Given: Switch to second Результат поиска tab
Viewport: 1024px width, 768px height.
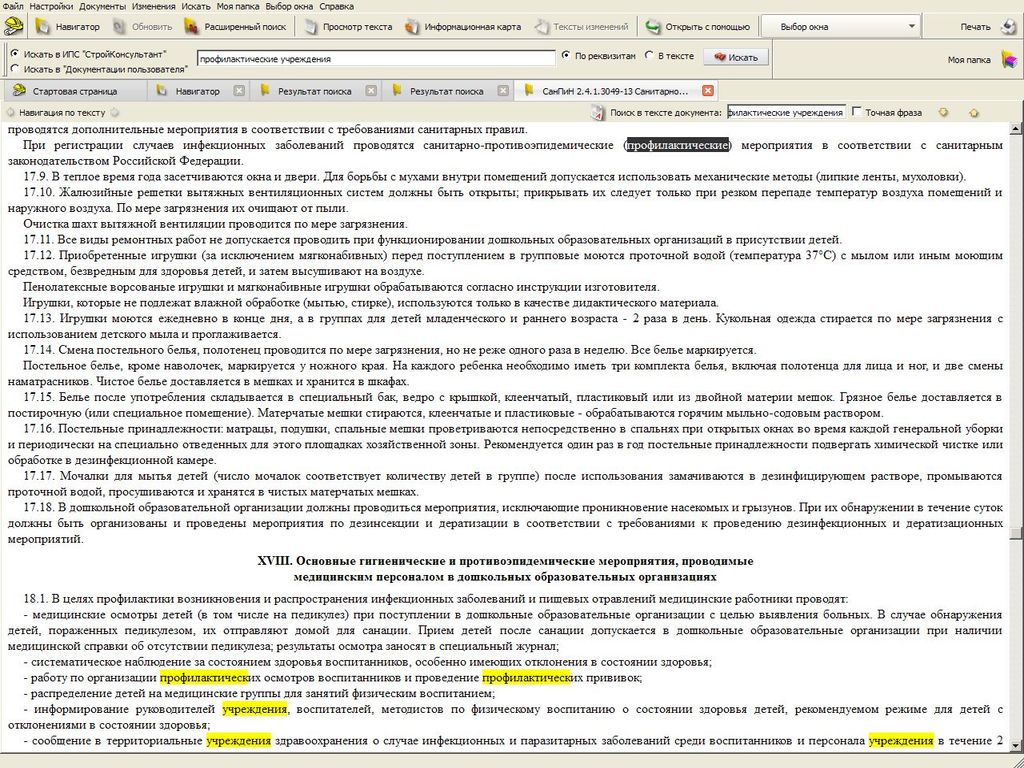Looking at the screenshot, I should pos(446,91).
